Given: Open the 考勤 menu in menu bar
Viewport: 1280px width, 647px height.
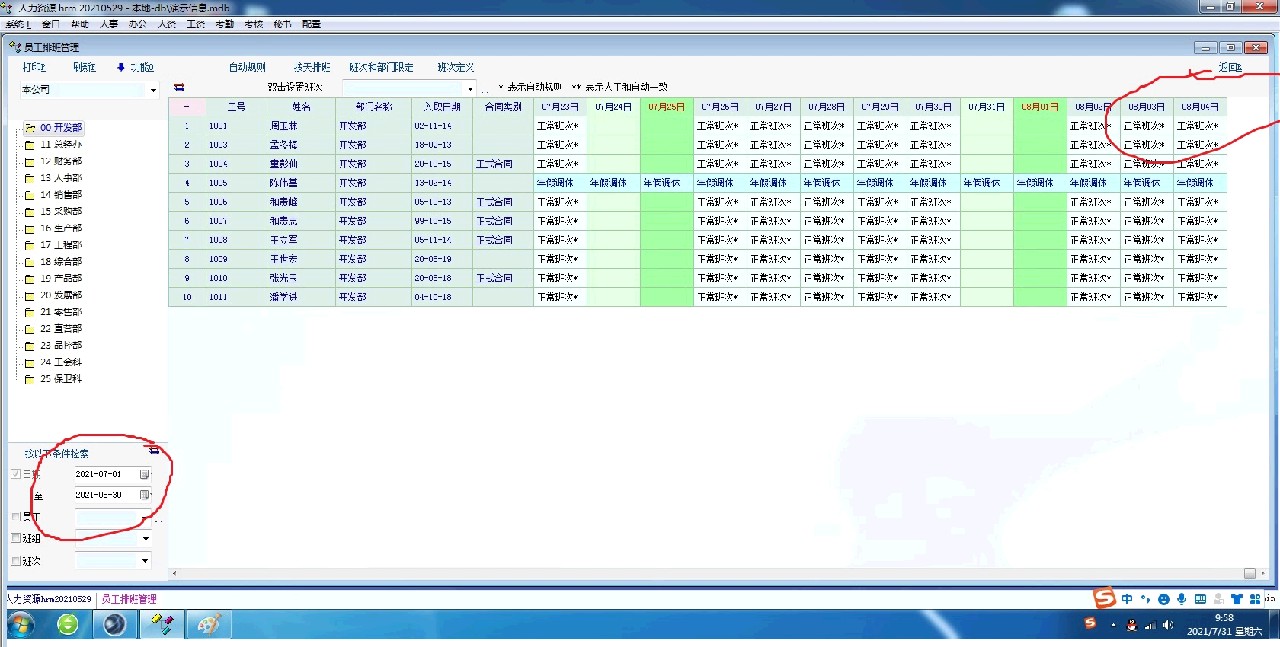Looking at the screenshot, I should click(x=224, y=24).
